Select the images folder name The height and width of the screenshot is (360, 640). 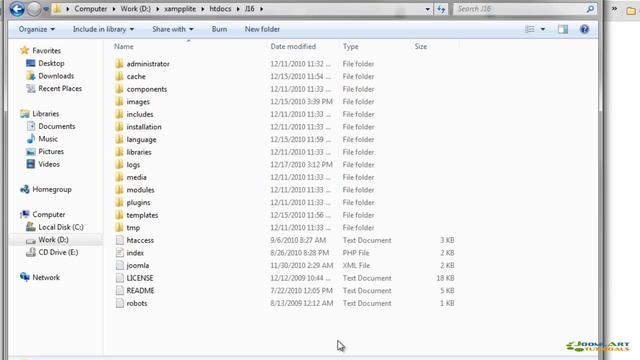coord(138,102)
